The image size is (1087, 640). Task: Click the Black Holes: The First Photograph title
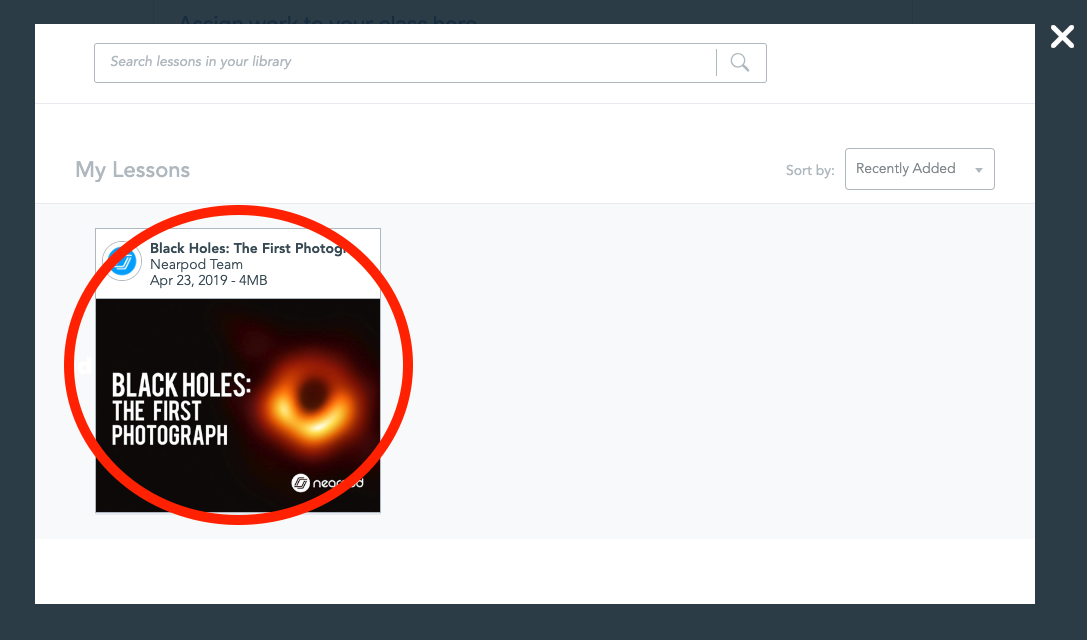246,248
